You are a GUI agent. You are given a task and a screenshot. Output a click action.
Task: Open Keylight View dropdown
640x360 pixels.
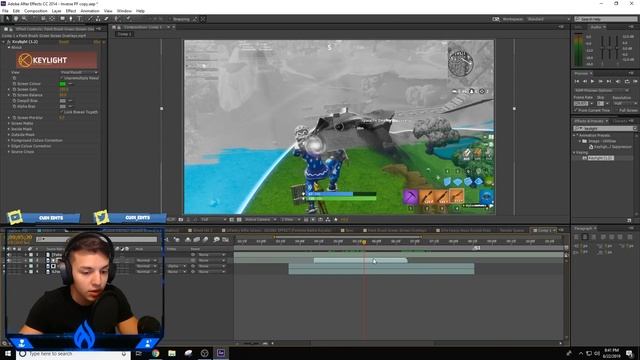click(79, 72)
